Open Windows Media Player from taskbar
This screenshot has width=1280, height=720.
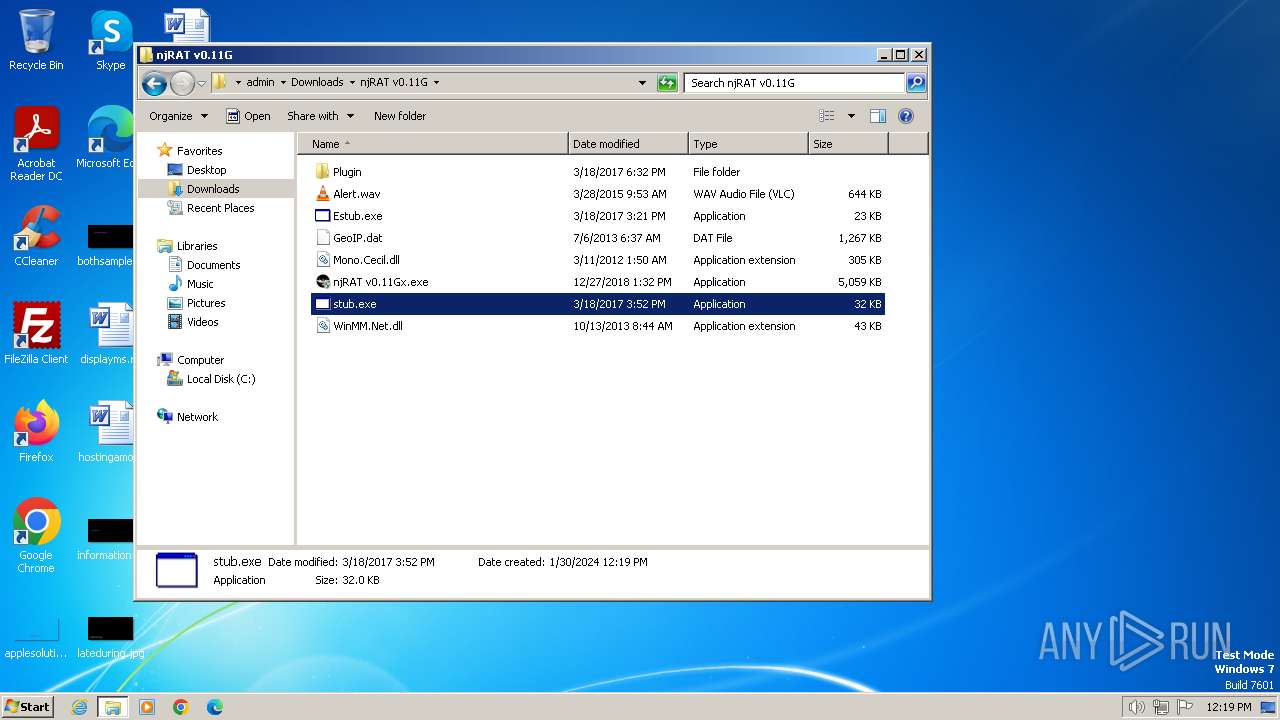coord(147,707)
